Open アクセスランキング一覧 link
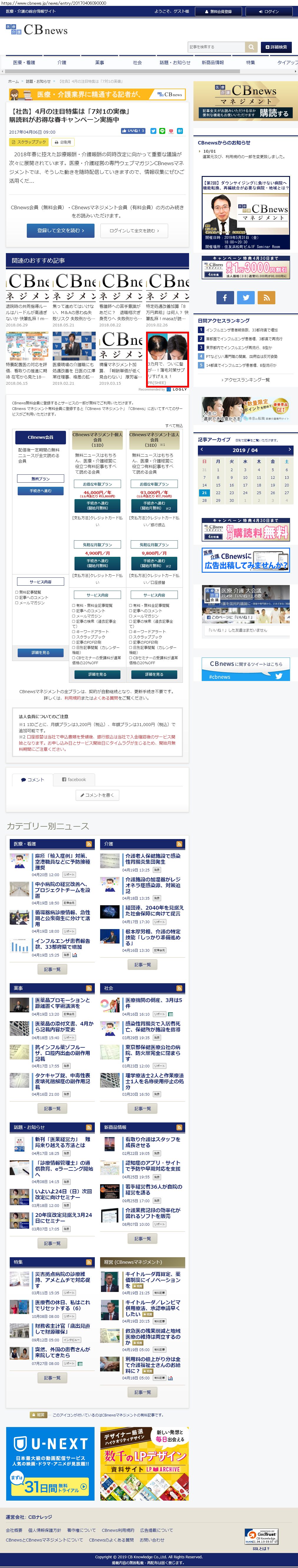 pyautogui.click(x=246, y=379)
